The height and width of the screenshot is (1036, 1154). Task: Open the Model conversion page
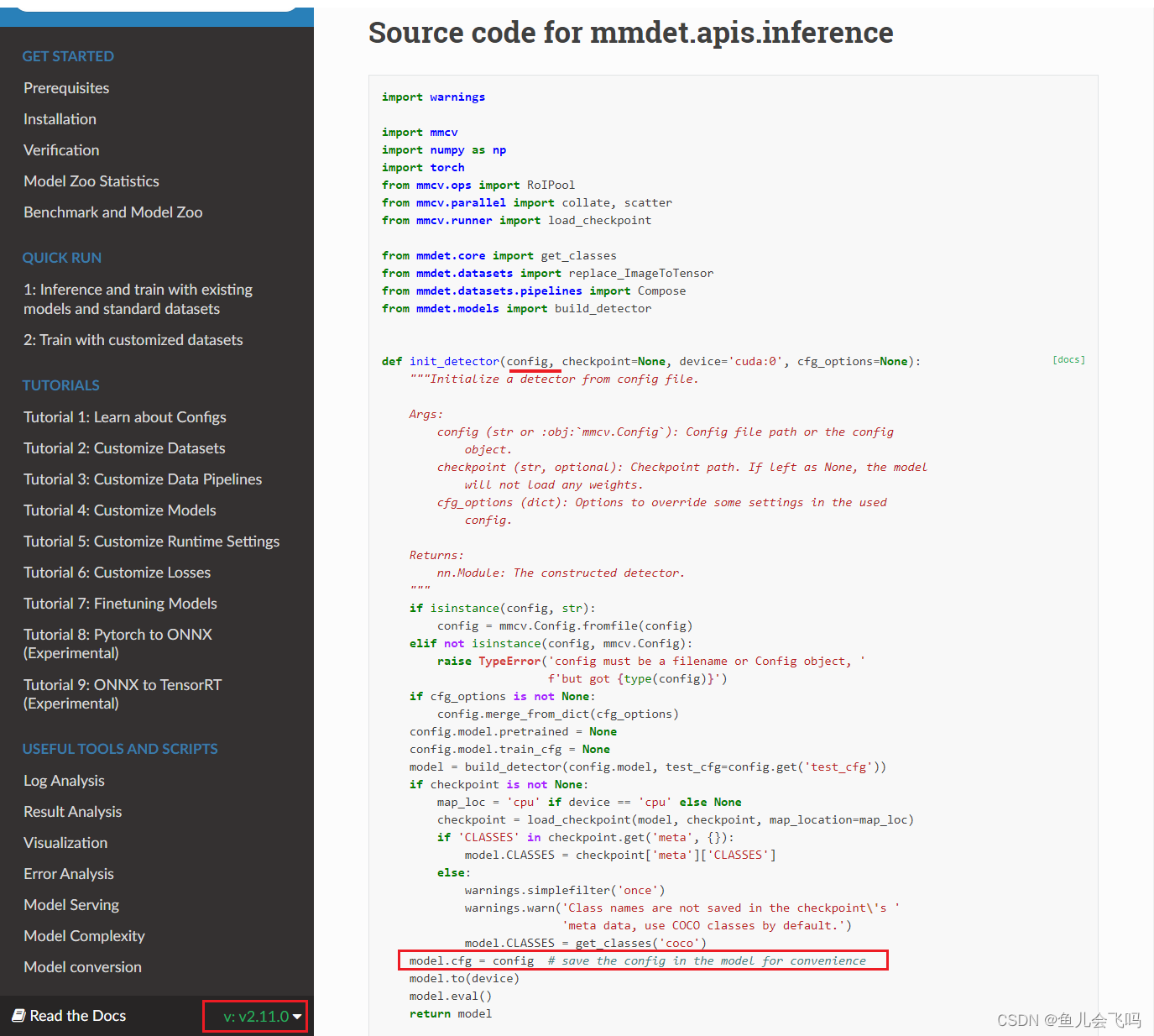click(81, 966)
